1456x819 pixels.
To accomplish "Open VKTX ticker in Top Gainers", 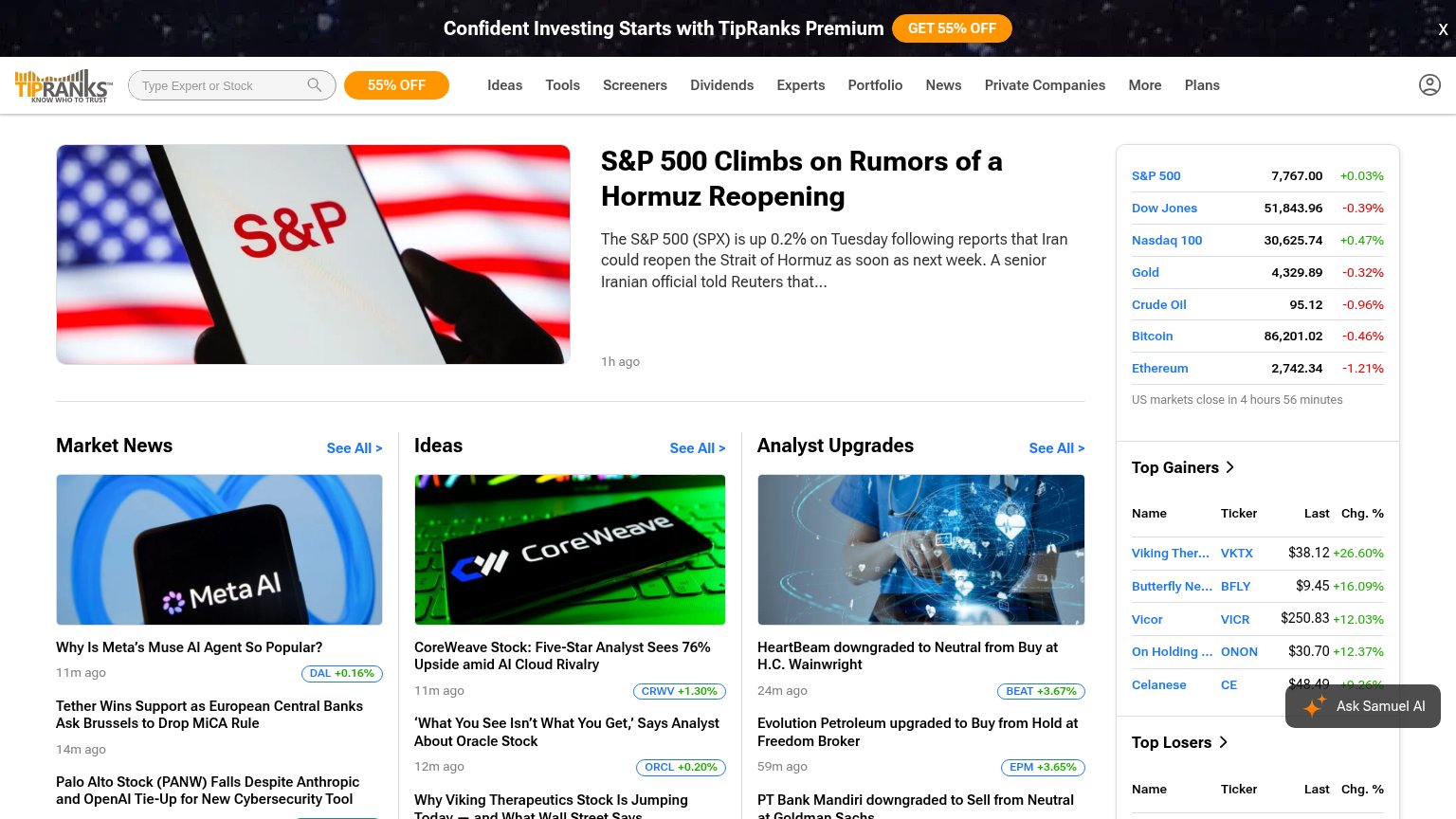I will pos(1236,553).
